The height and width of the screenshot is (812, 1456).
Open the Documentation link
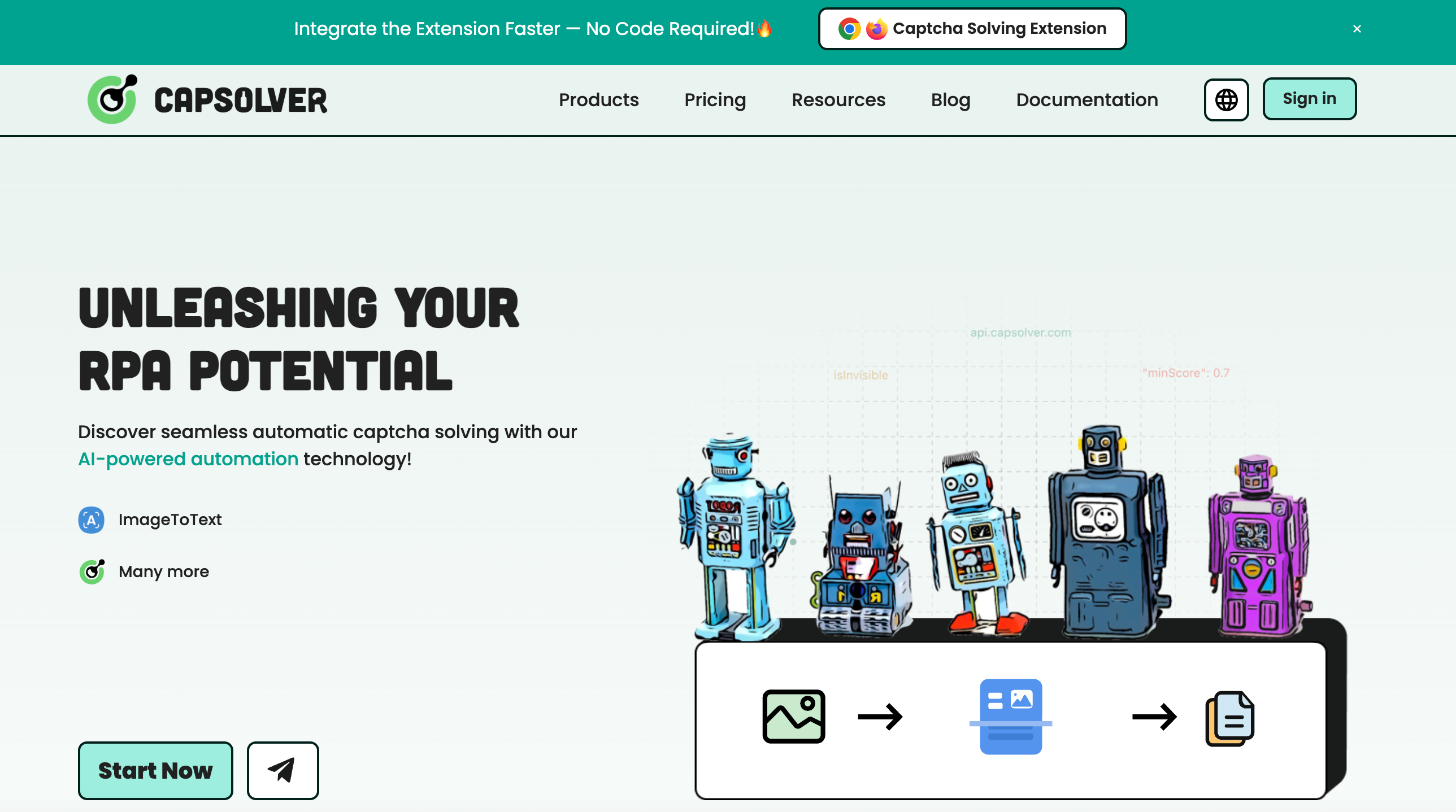(1086, 100)
